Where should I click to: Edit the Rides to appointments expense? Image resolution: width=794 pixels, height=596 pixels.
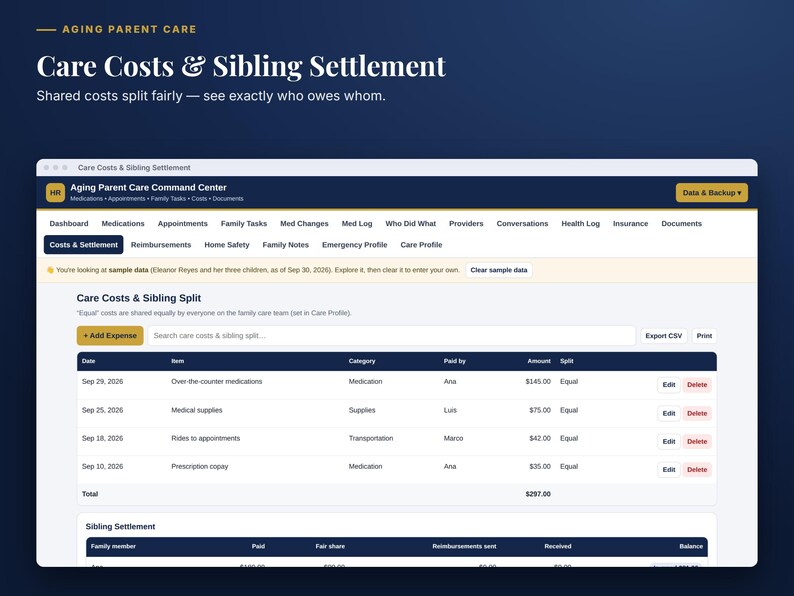[669, 442]
